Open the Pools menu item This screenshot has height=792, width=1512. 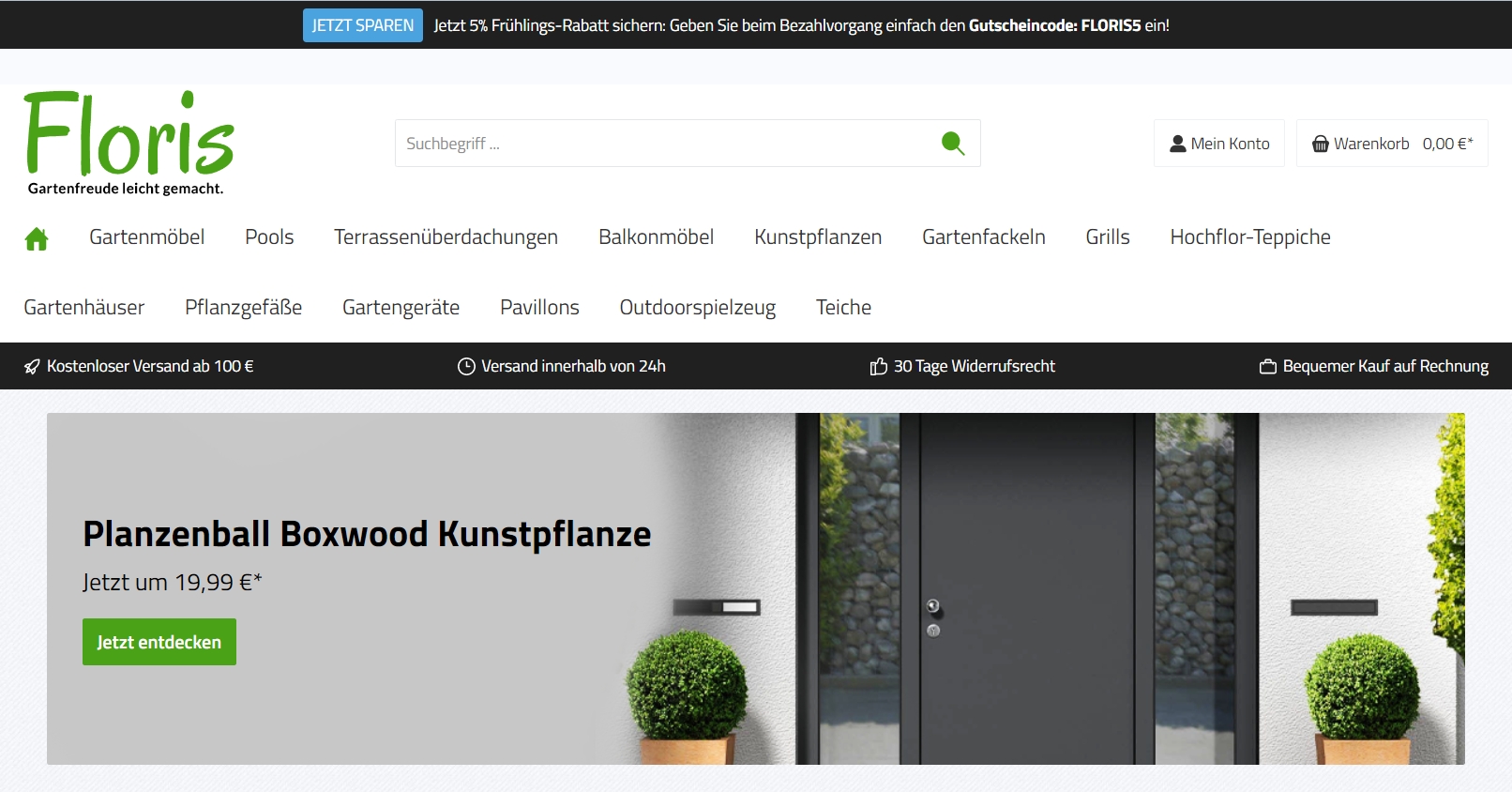click(x=269, y=237)
